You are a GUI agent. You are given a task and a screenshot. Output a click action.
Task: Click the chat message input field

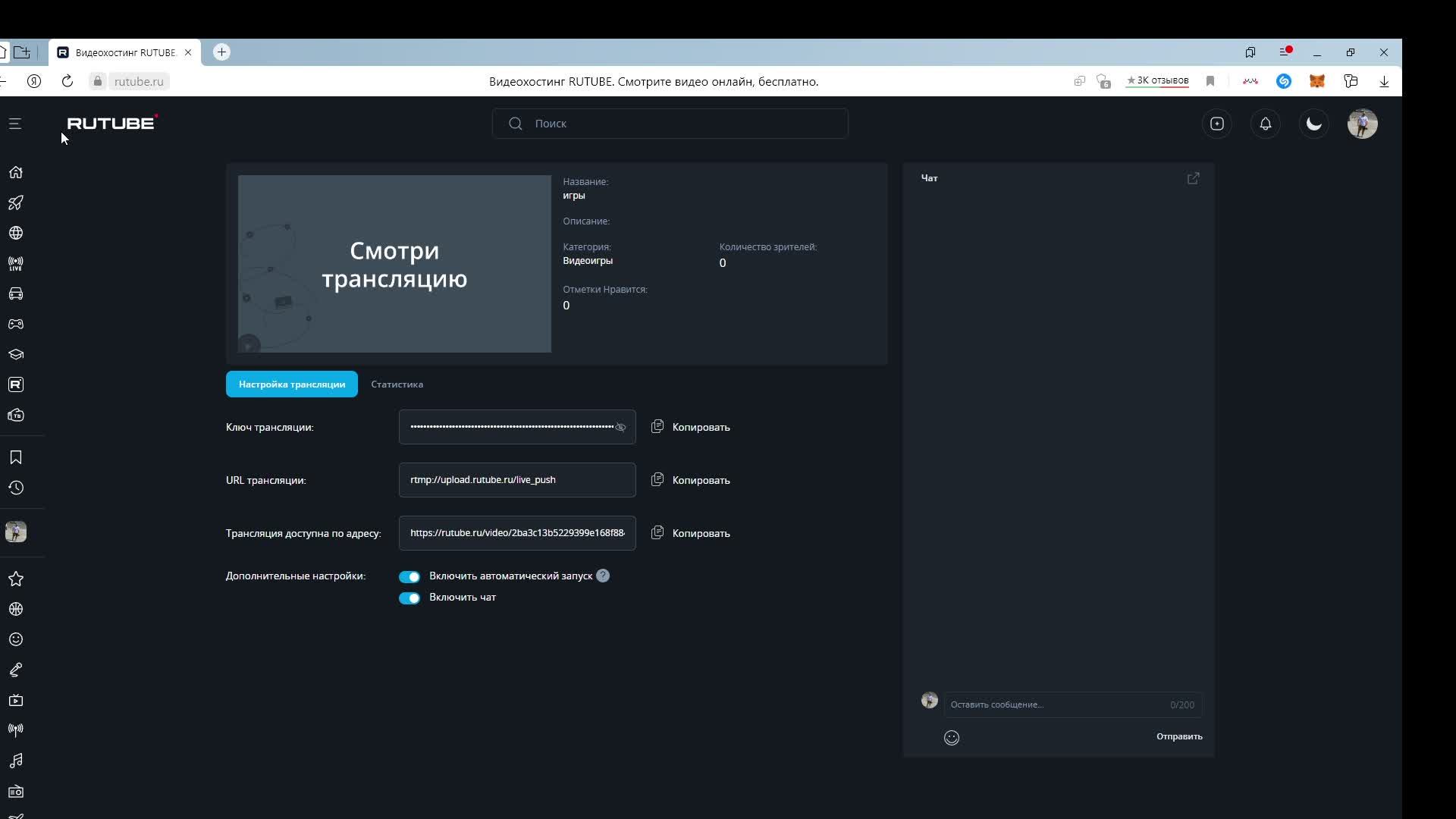click(x=1054, y=704)
